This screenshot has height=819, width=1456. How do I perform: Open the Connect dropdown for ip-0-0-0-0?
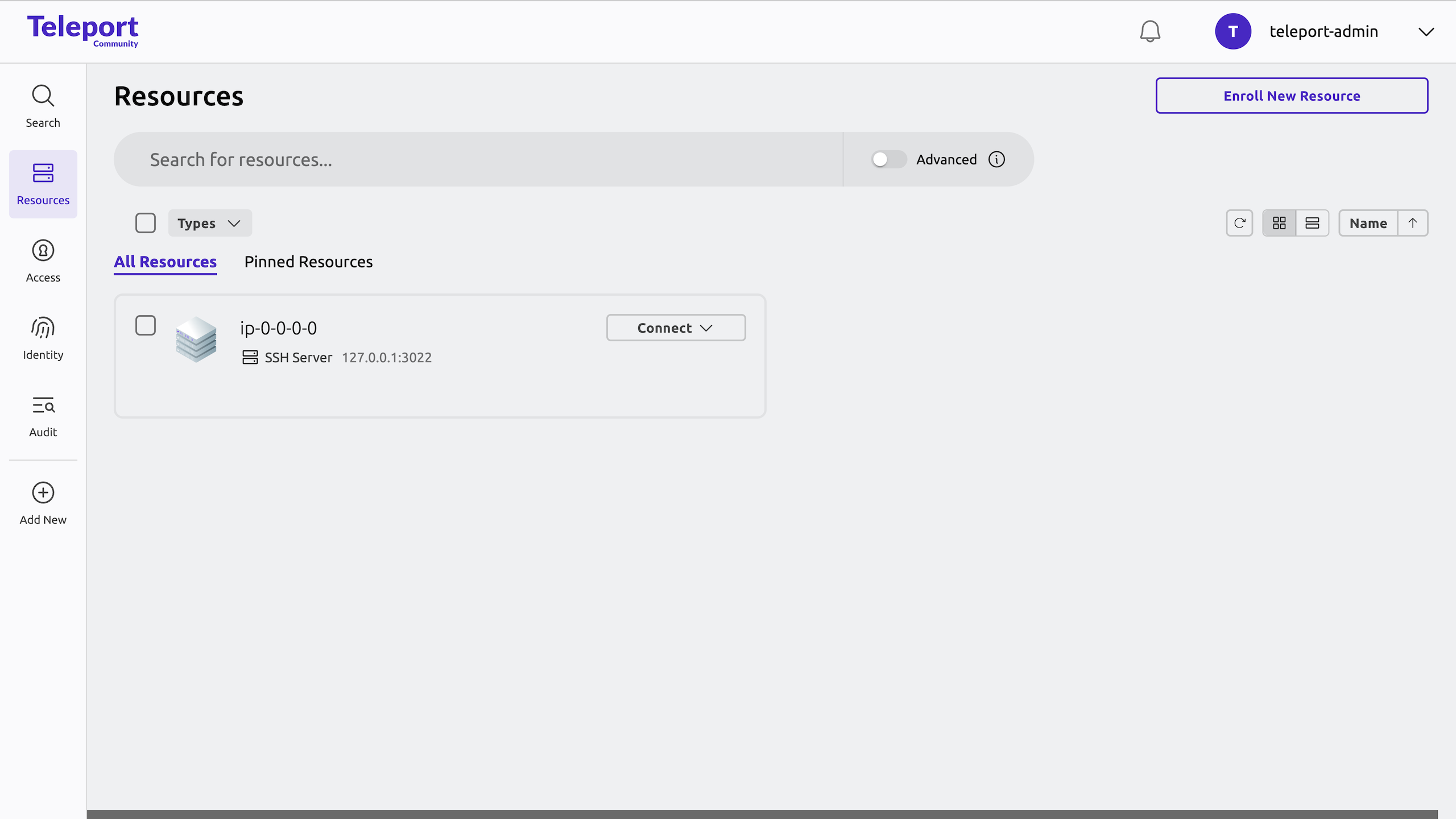tap(675, 328)
